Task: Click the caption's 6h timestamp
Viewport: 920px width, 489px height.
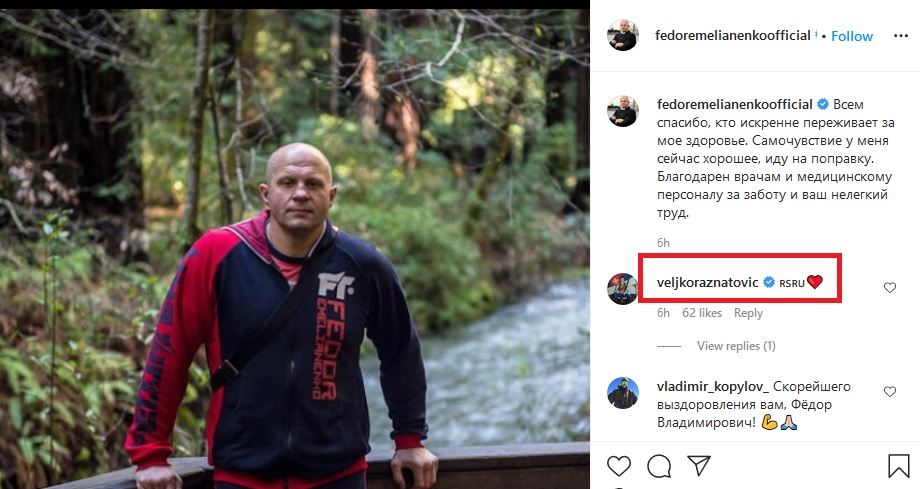Action: click(x=663, y=243)
